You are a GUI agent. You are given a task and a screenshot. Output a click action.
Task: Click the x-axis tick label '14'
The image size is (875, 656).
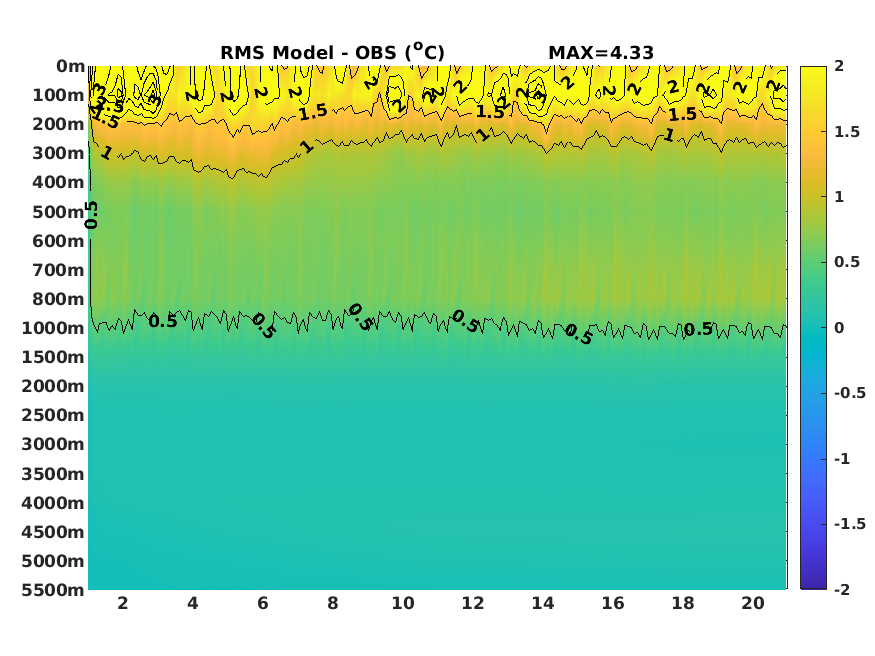(543, 603)
